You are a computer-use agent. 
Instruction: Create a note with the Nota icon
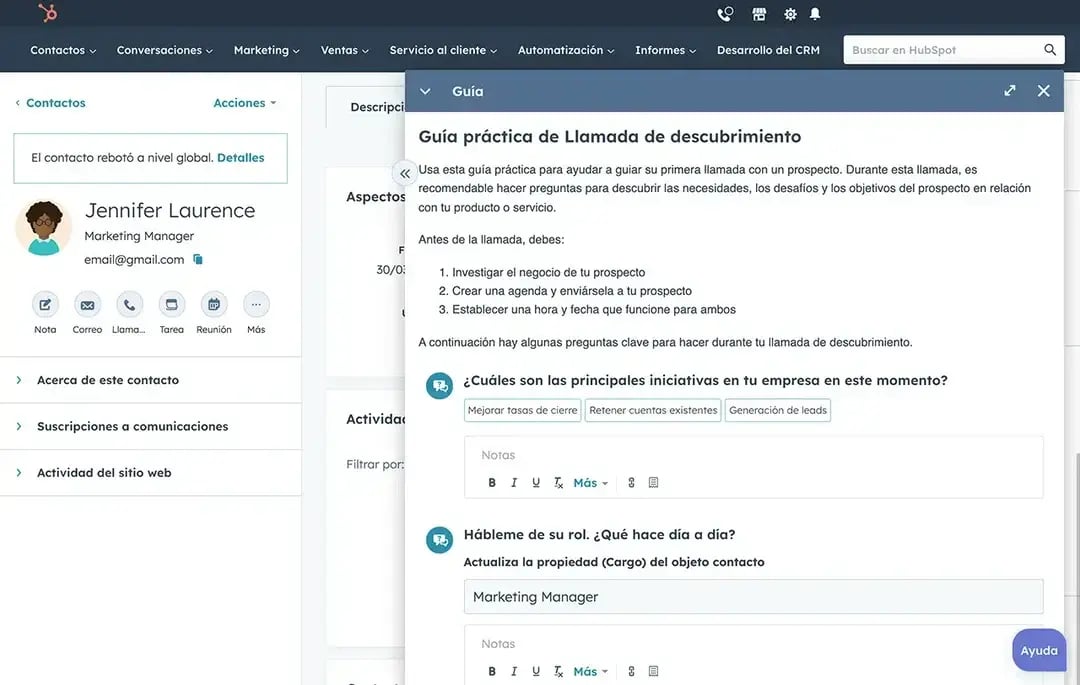click(45, 304)
